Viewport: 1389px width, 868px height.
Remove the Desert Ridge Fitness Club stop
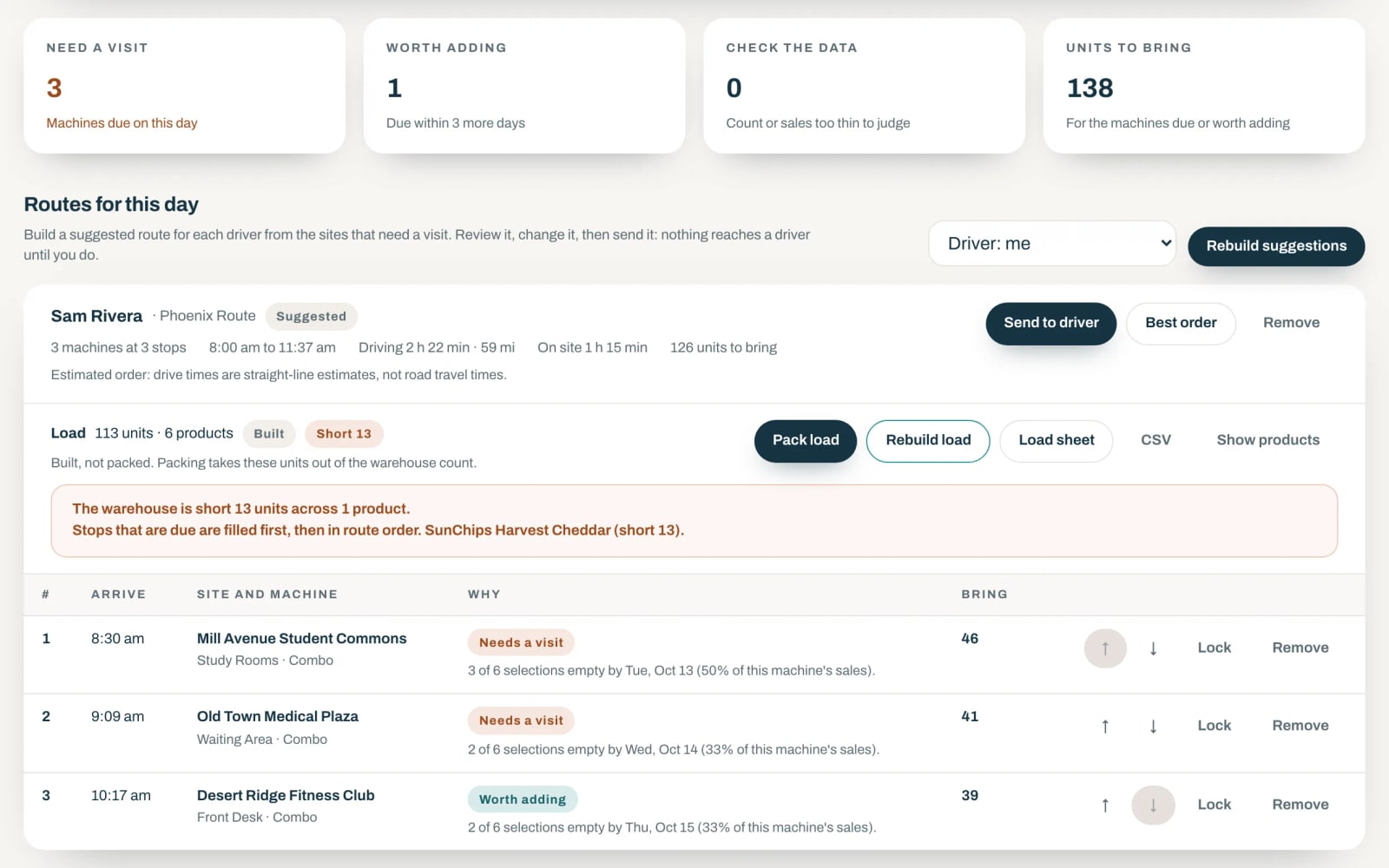click(1300, 805)
